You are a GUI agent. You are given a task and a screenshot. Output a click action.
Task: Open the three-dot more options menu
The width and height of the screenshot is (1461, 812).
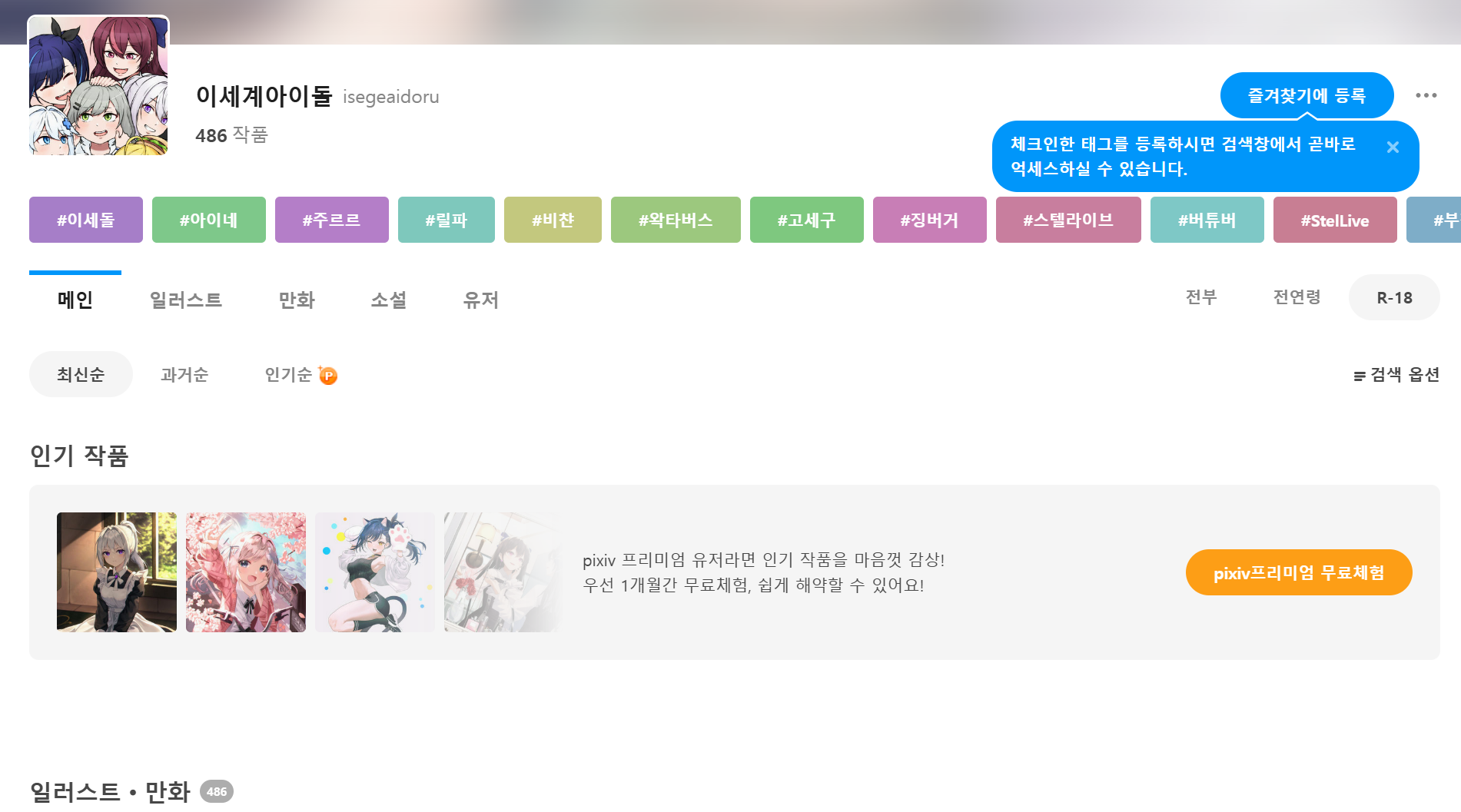(x=1426, y=95)
